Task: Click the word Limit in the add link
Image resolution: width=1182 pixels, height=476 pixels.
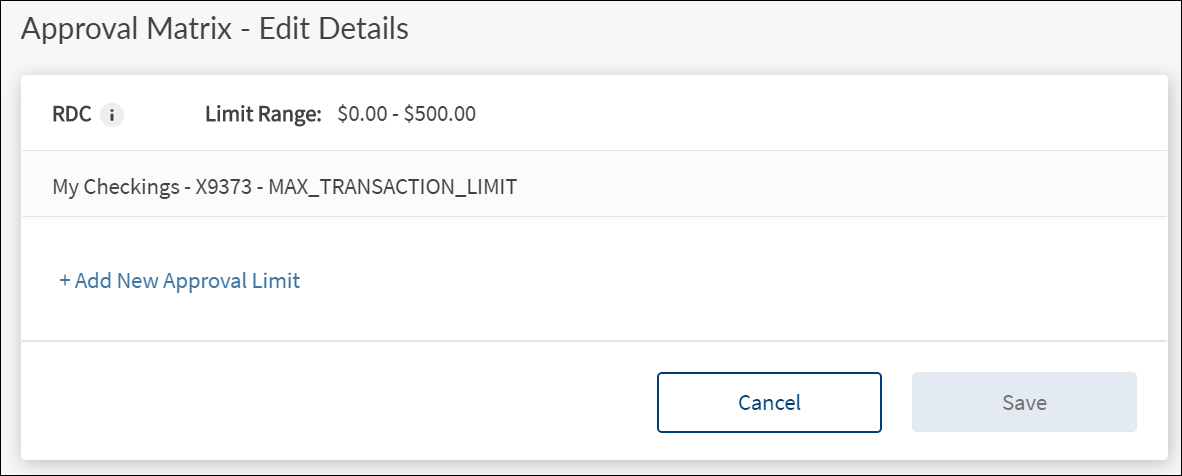Action: tap(277, 281)
